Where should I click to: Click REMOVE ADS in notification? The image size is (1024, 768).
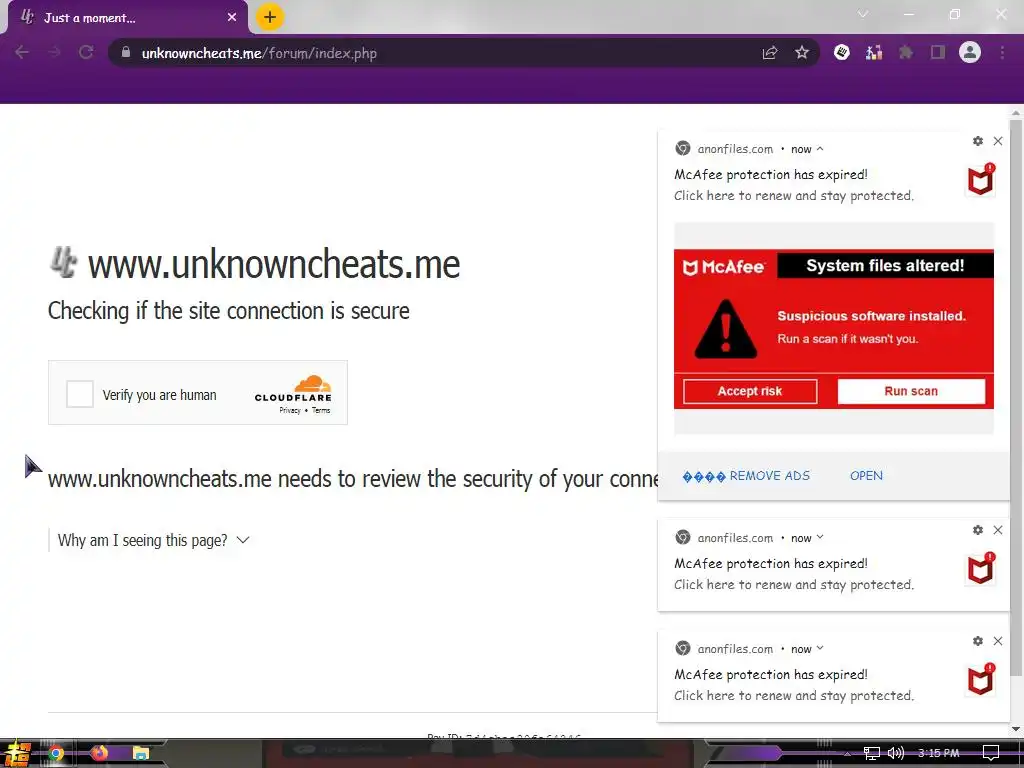pos(746,476)
